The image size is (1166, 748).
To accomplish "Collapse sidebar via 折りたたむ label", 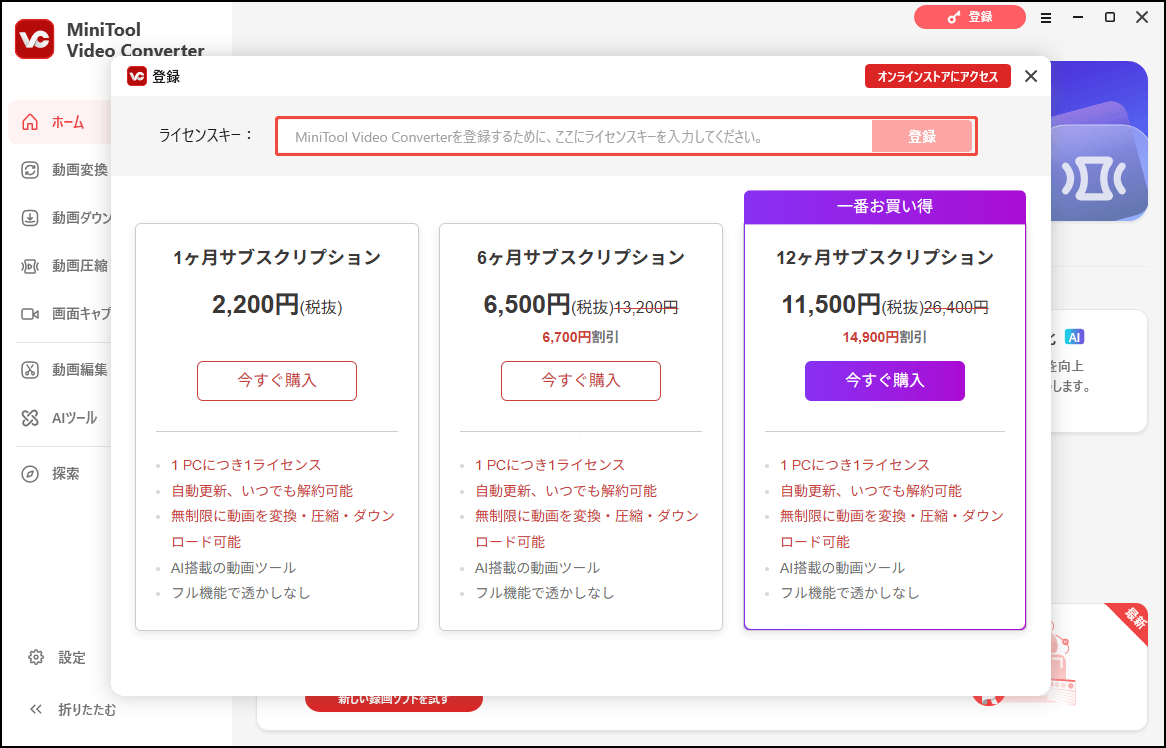I will pyautogui.click(x=87, y=709).
